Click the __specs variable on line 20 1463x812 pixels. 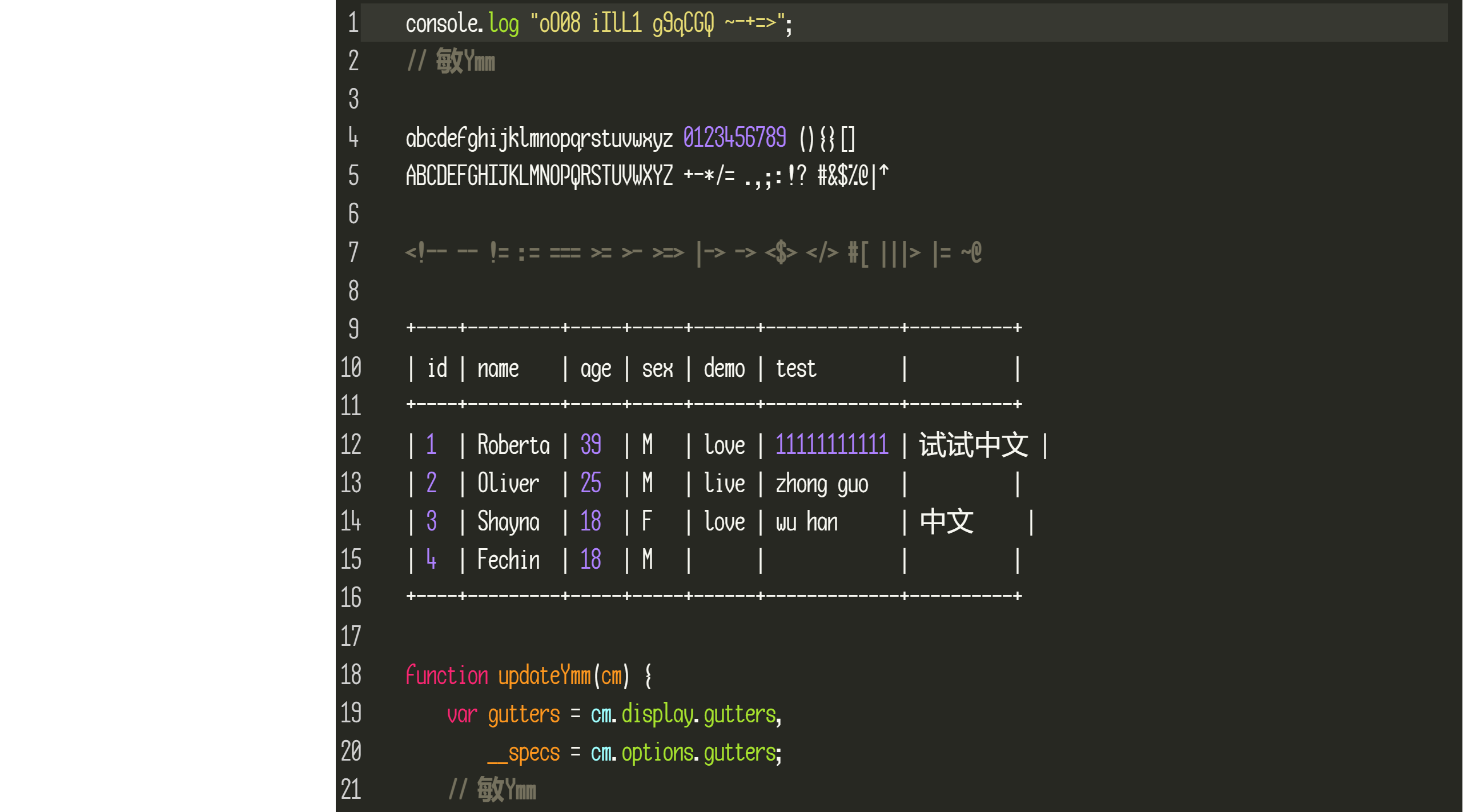[524, 753]
